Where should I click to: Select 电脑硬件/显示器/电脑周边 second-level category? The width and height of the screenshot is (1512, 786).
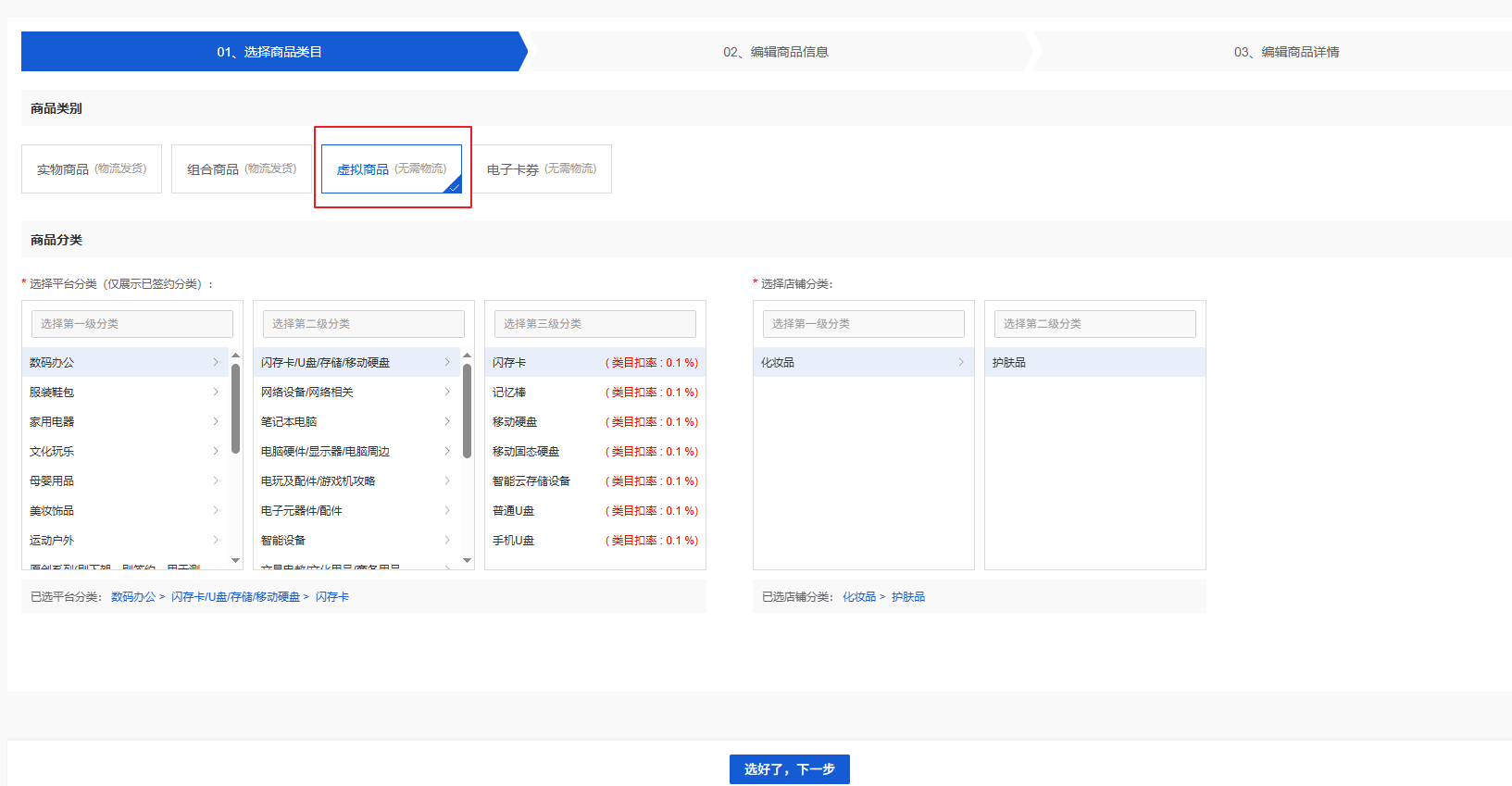pyautogui.click(x=356, y=451)
